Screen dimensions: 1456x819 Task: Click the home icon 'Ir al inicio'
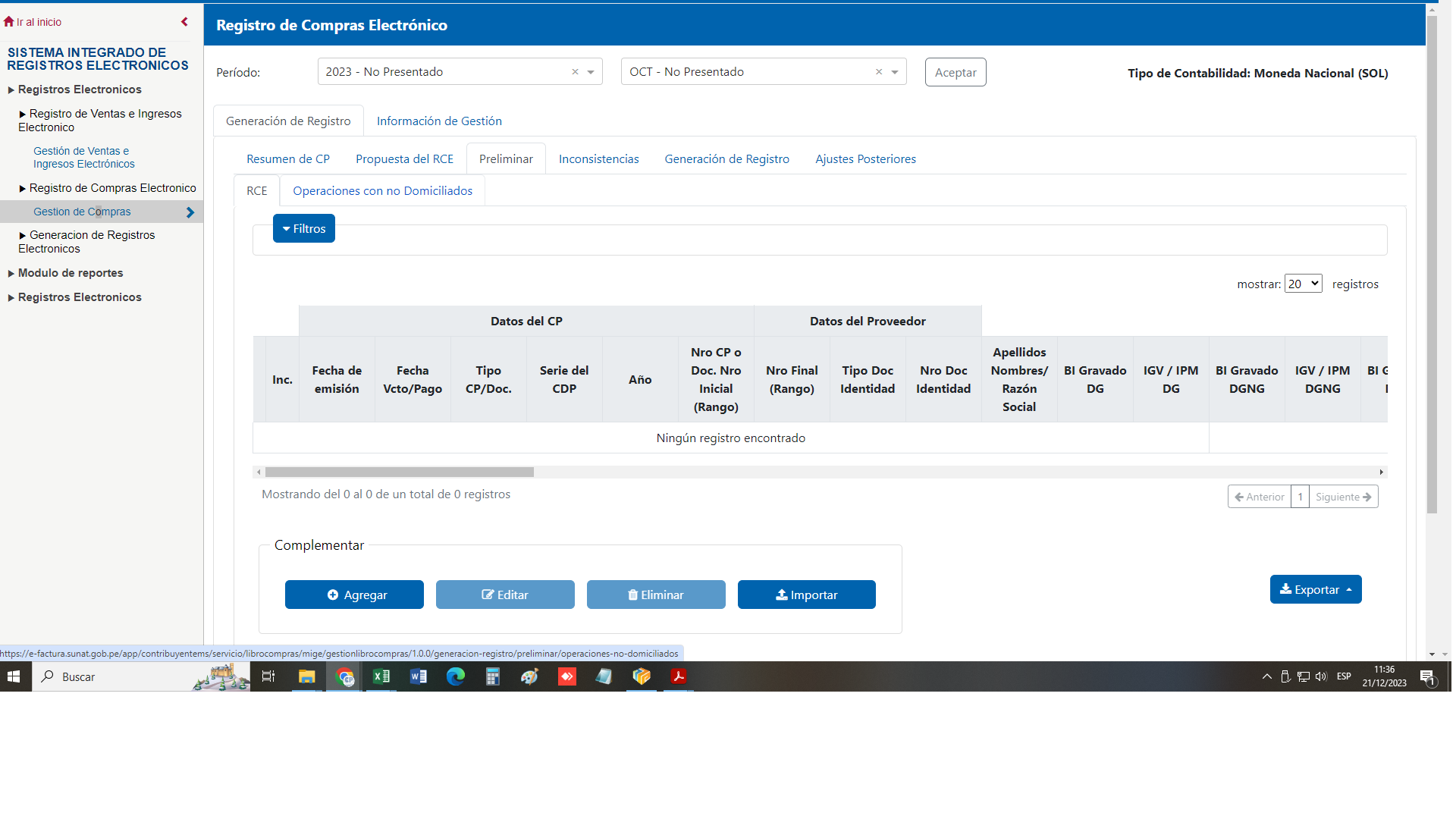click(x=9, y=22)
